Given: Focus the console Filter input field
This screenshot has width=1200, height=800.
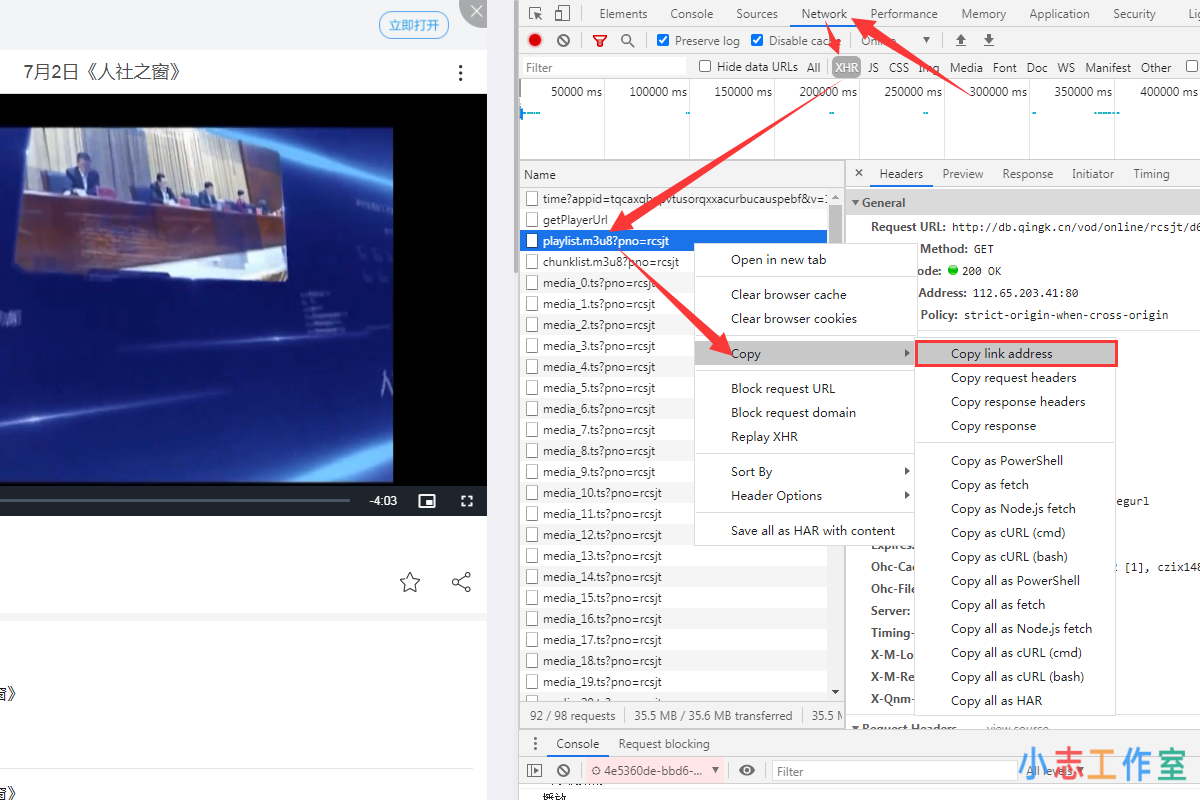Looking at the screenshot, I should tap(895, 771).
